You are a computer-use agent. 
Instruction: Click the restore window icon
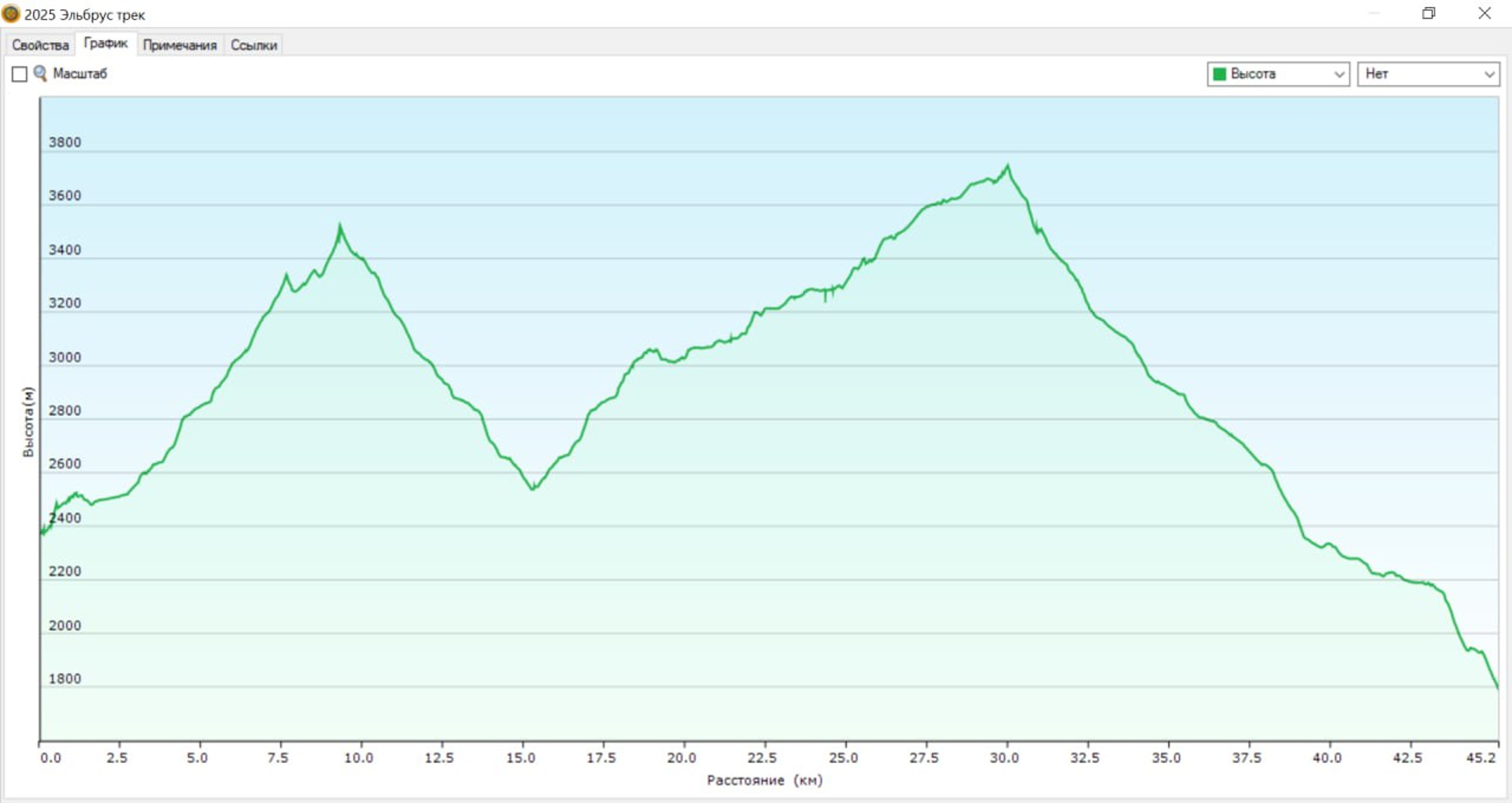click(1428, 14)
